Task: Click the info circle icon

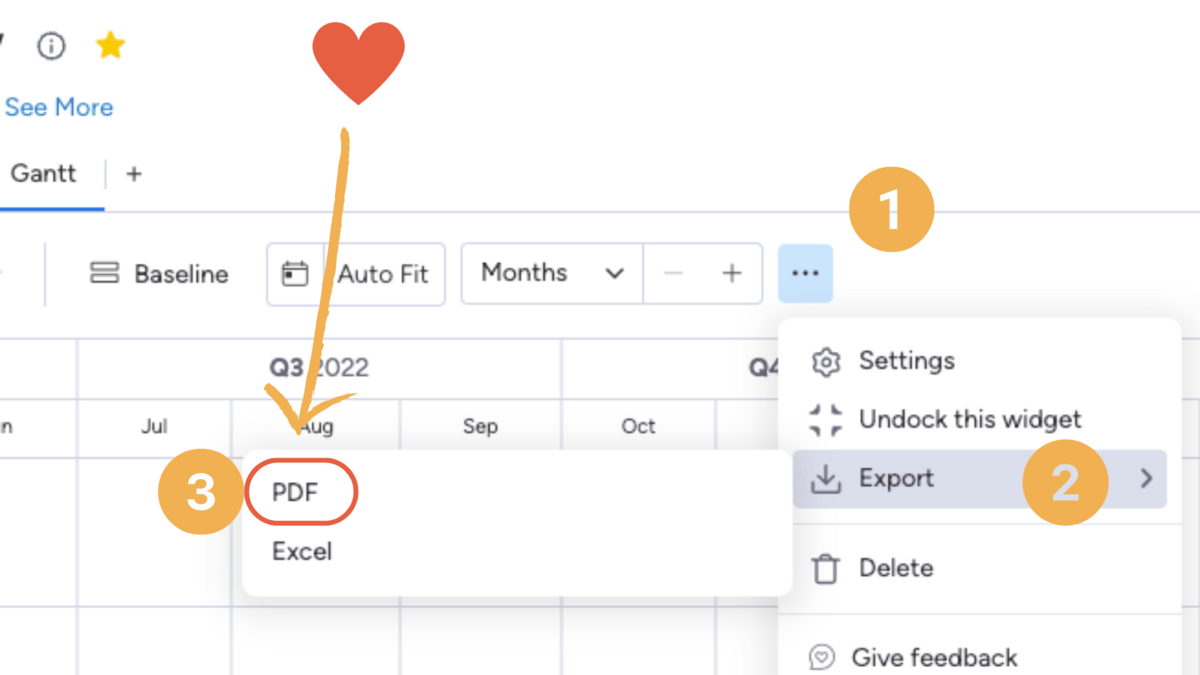Action: coord(51,46)
